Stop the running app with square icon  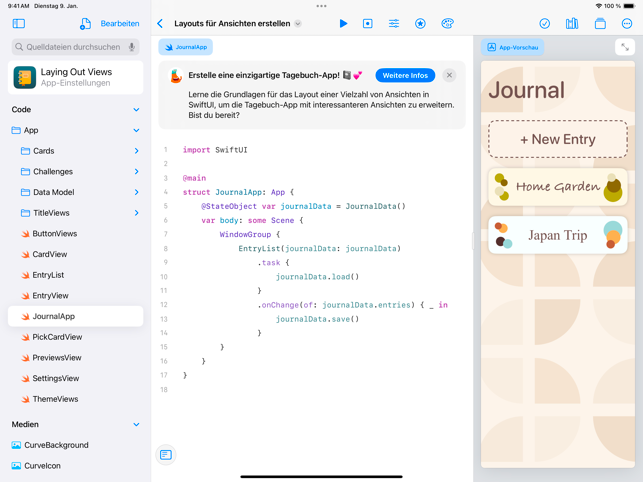coord(368,24)
